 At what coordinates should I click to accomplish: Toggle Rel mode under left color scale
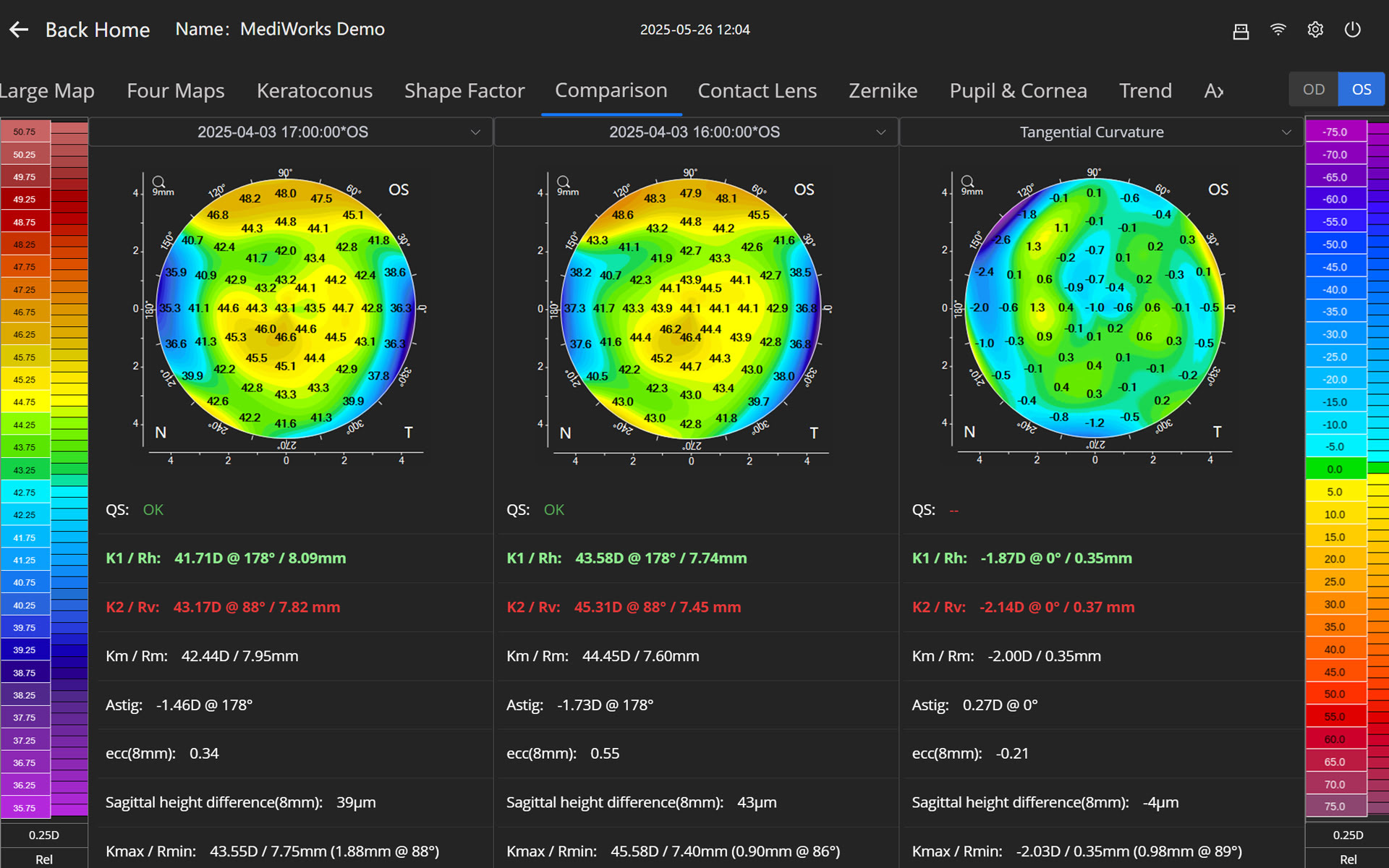pyautogui.click(x=44, y=859)
